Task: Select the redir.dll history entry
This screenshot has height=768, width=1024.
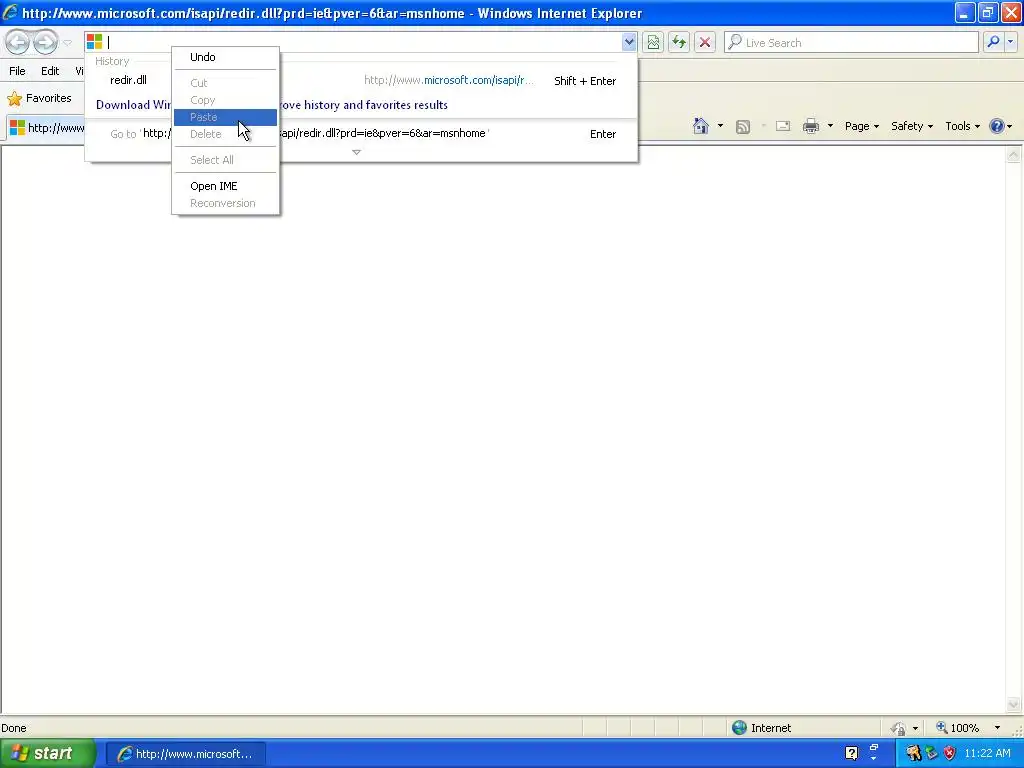Action: [128, 80]
